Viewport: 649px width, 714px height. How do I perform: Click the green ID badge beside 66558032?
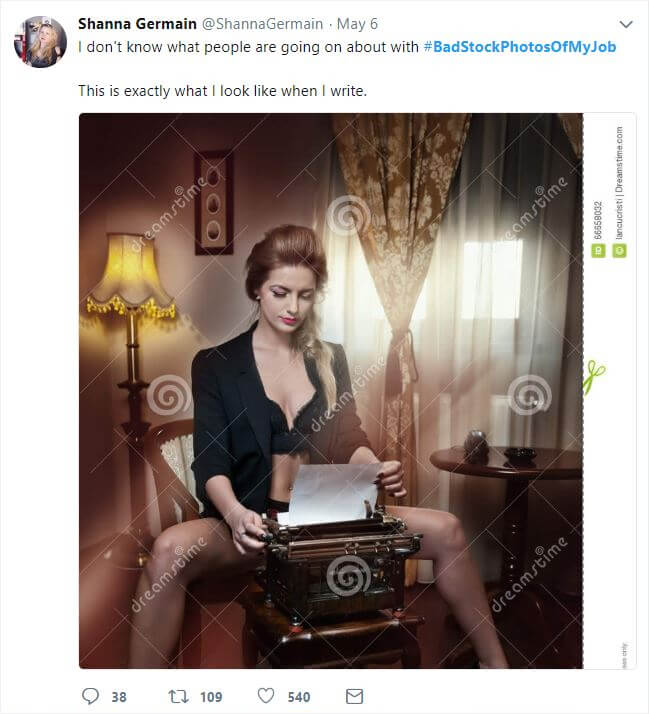coord(598,250)
